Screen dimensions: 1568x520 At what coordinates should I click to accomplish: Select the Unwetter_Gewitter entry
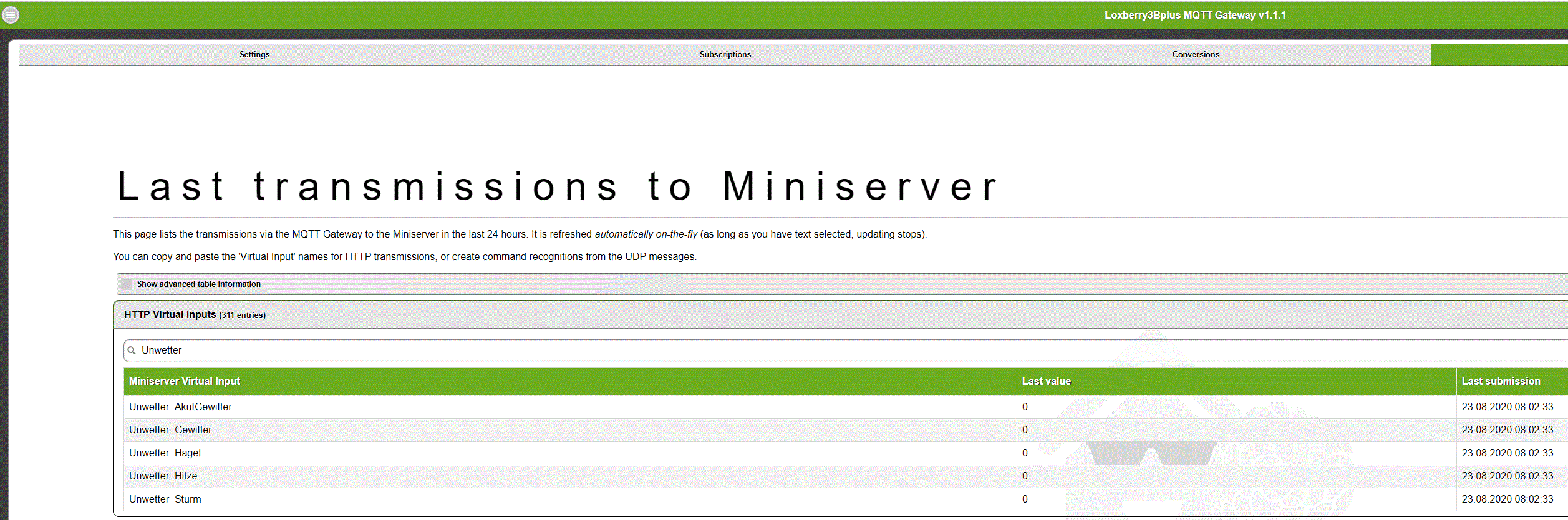click(170, 430)
